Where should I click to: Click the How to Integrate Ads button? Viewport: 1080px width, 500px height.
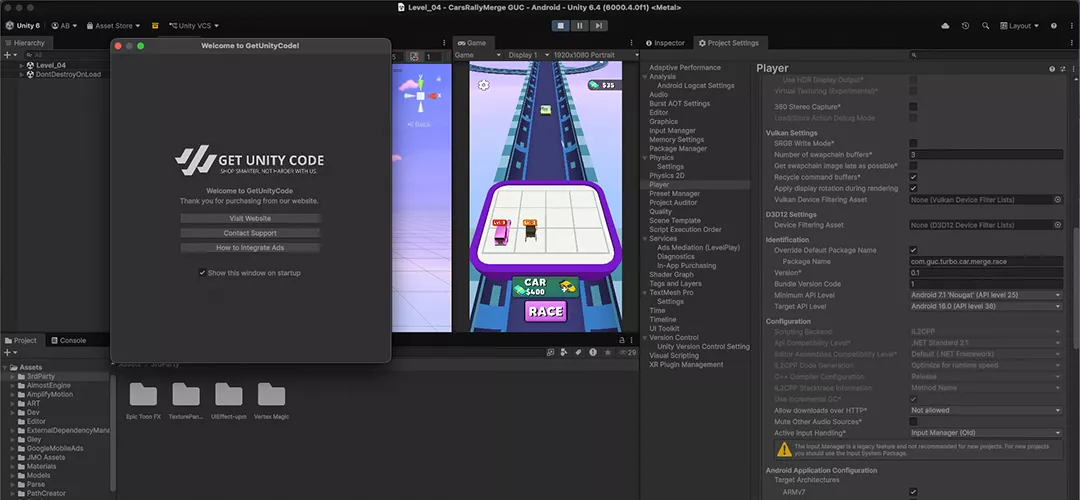pos(250,247)
